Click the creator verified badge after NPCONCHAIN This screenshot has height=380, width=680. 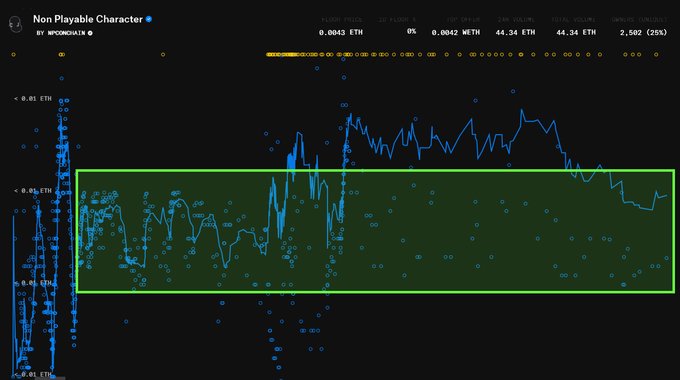90,33
